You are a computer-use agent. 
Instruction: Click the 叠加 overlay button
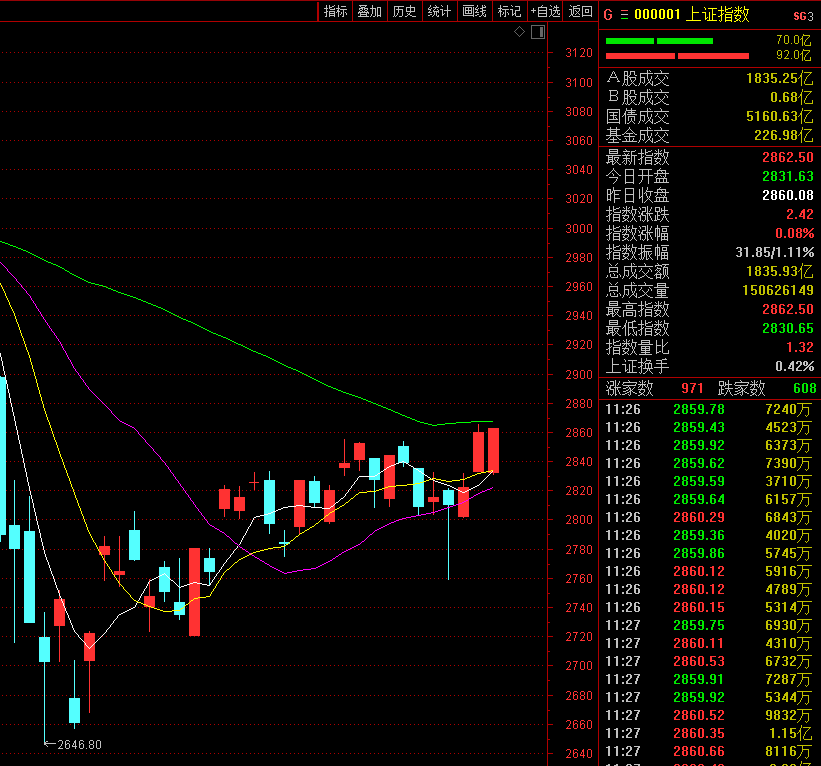pyautogui.click(x=370, y=12)
